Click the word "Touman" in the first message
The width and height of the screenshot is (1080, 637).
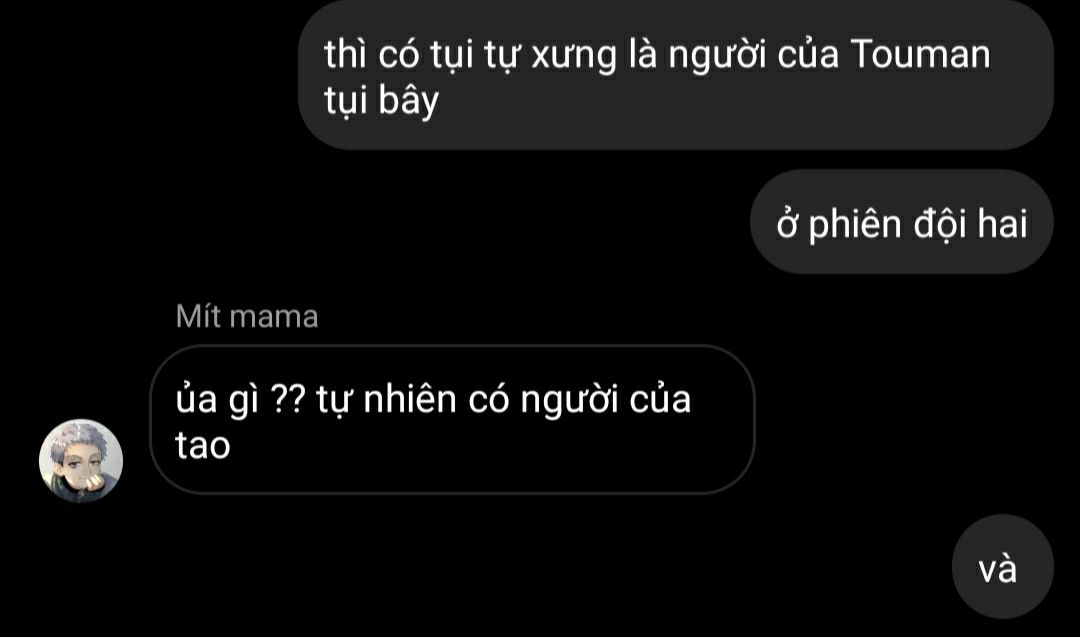pyautogui.click(x=921, y=54)
